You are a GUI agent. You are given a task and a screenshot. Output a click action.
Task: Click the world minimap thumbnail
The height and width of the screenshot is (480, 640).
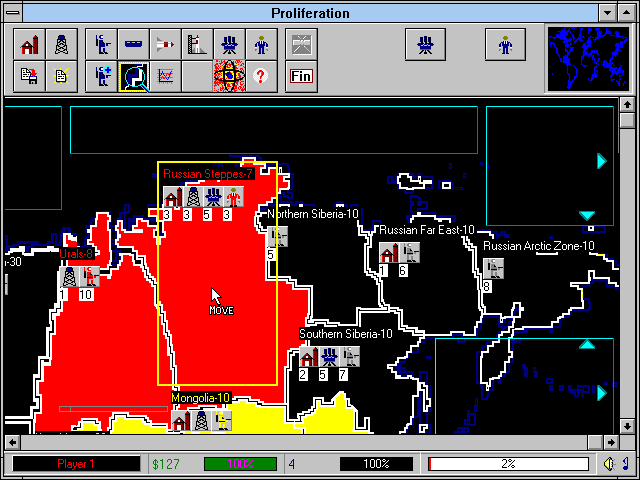coord(588,59)
